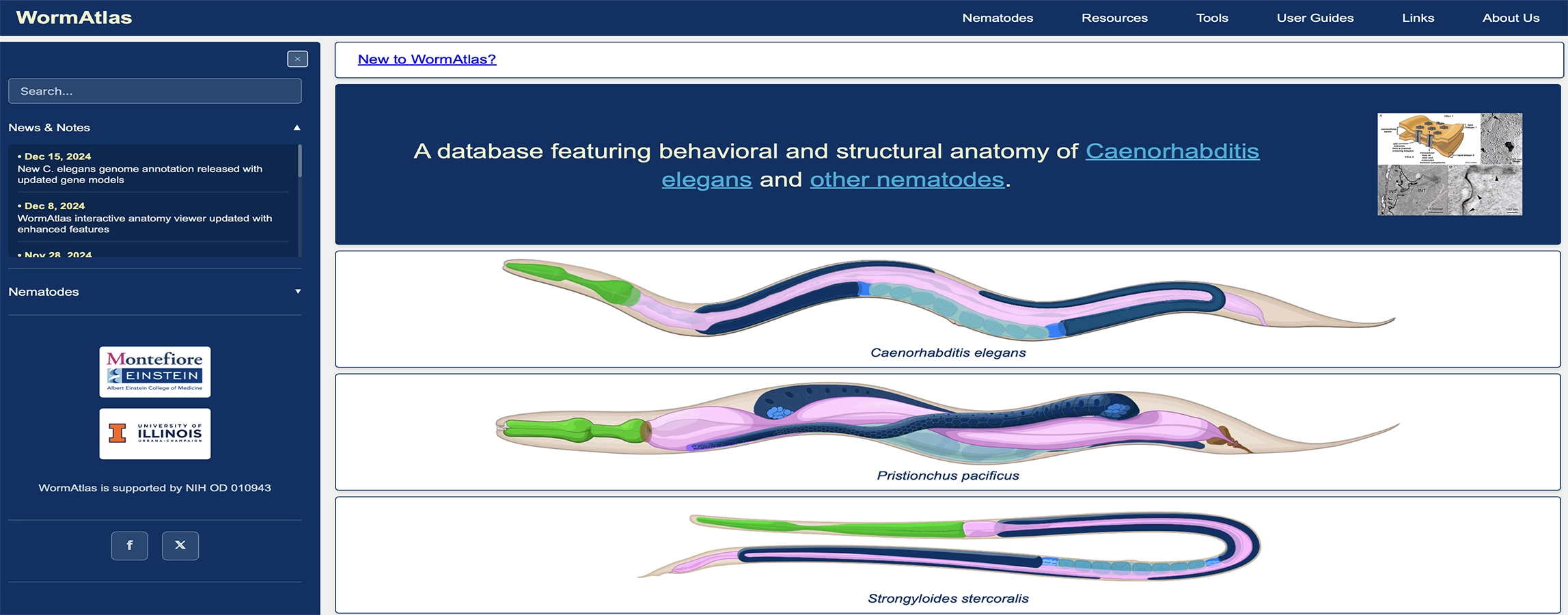The image size is (1568, 615).
Task: Click the Strongyloides stercoralis caption
Action: (x=948, y=599)
